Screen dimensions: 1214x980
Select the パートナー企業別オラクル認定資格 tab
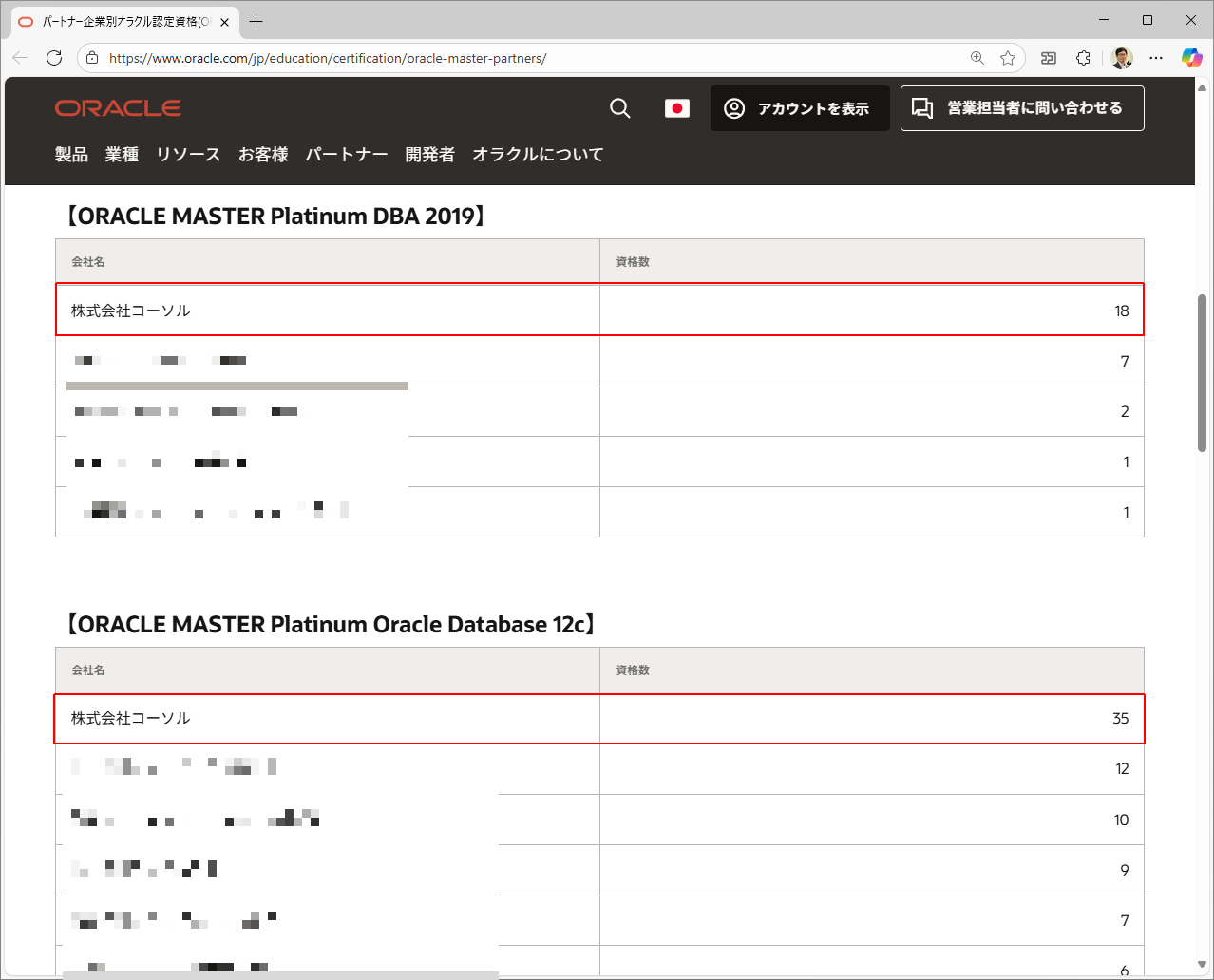click(x=123, y=21)
